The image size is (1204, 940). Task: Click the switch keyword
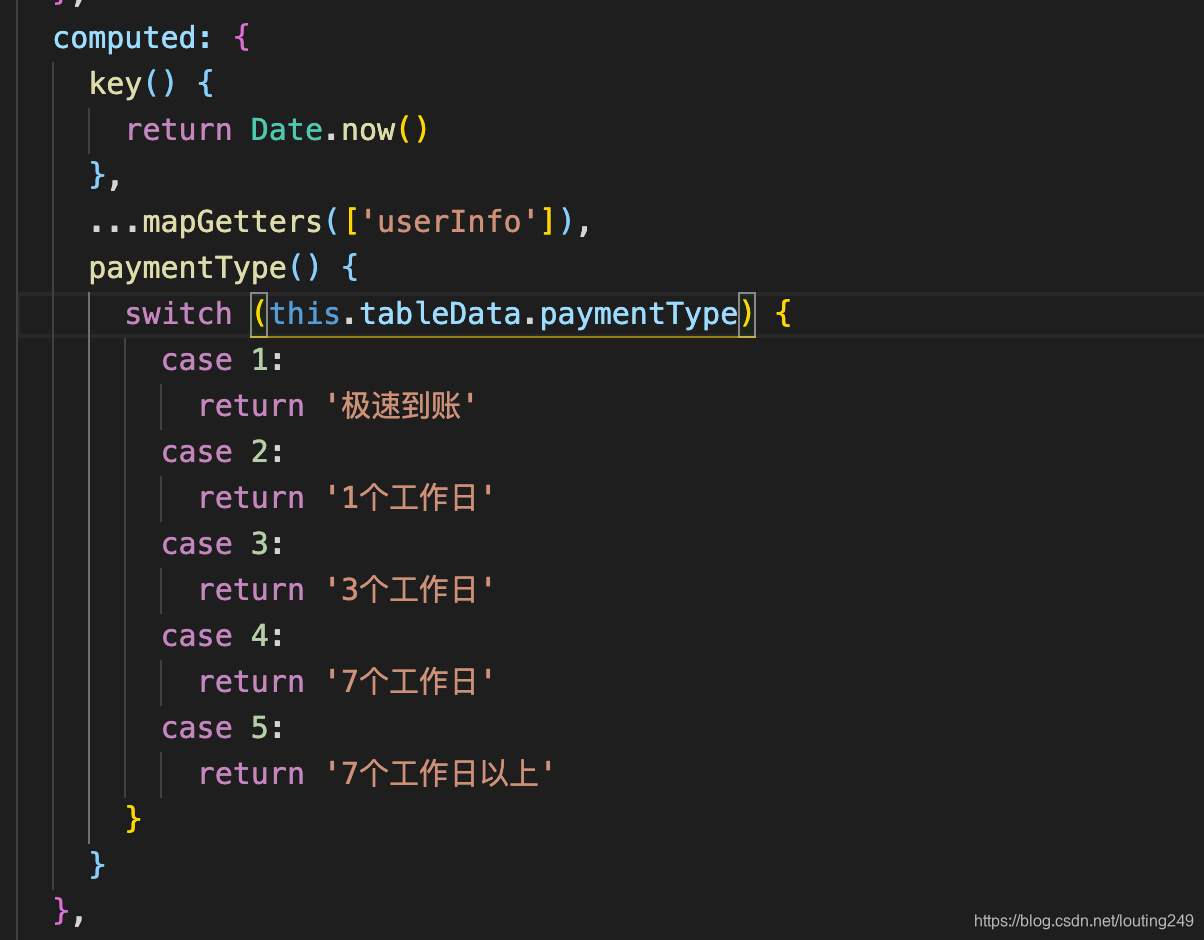(x=178, y=314)
